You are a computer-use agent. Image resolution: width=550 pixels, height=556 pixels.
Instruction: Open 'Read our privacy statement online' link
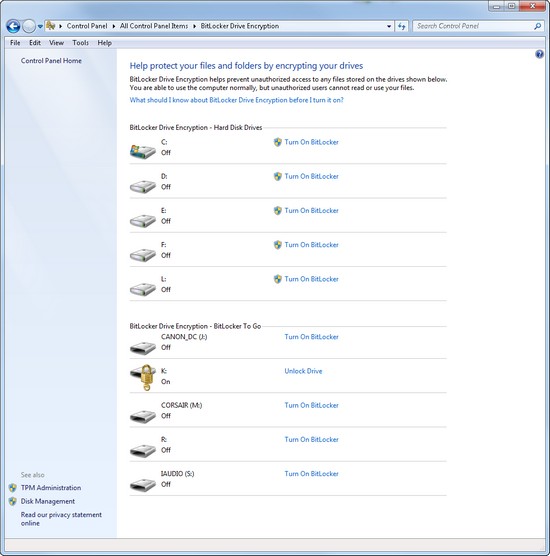tap(61, 519)
